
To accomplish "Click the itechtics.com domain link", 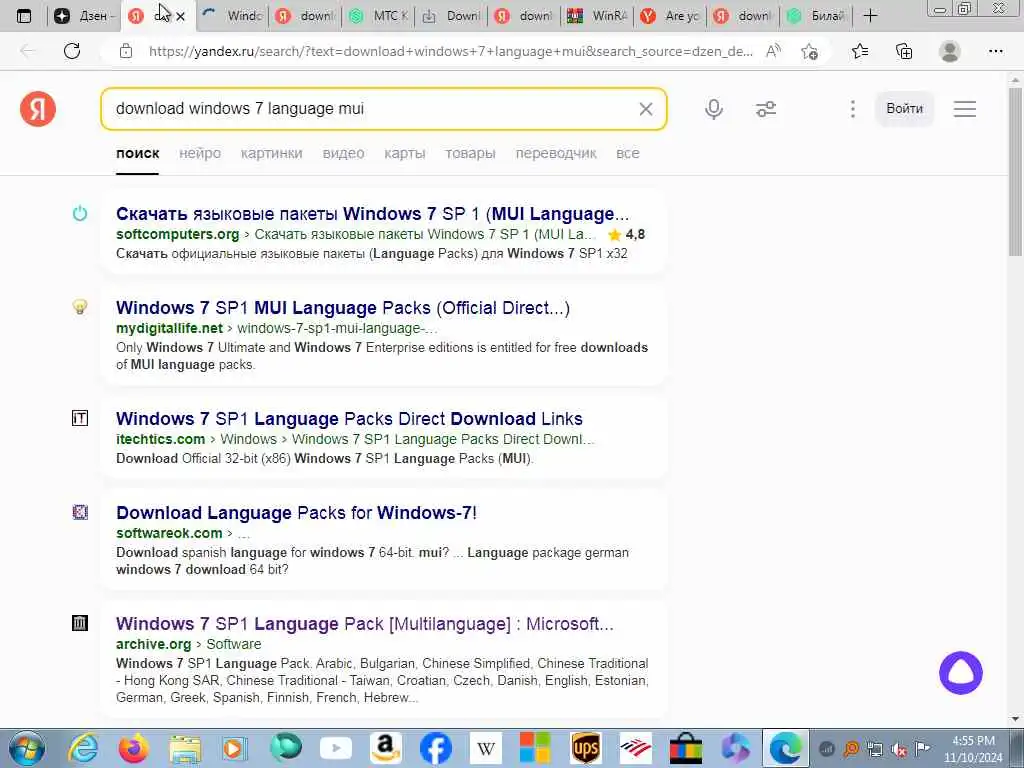I will tap(161, 440).
